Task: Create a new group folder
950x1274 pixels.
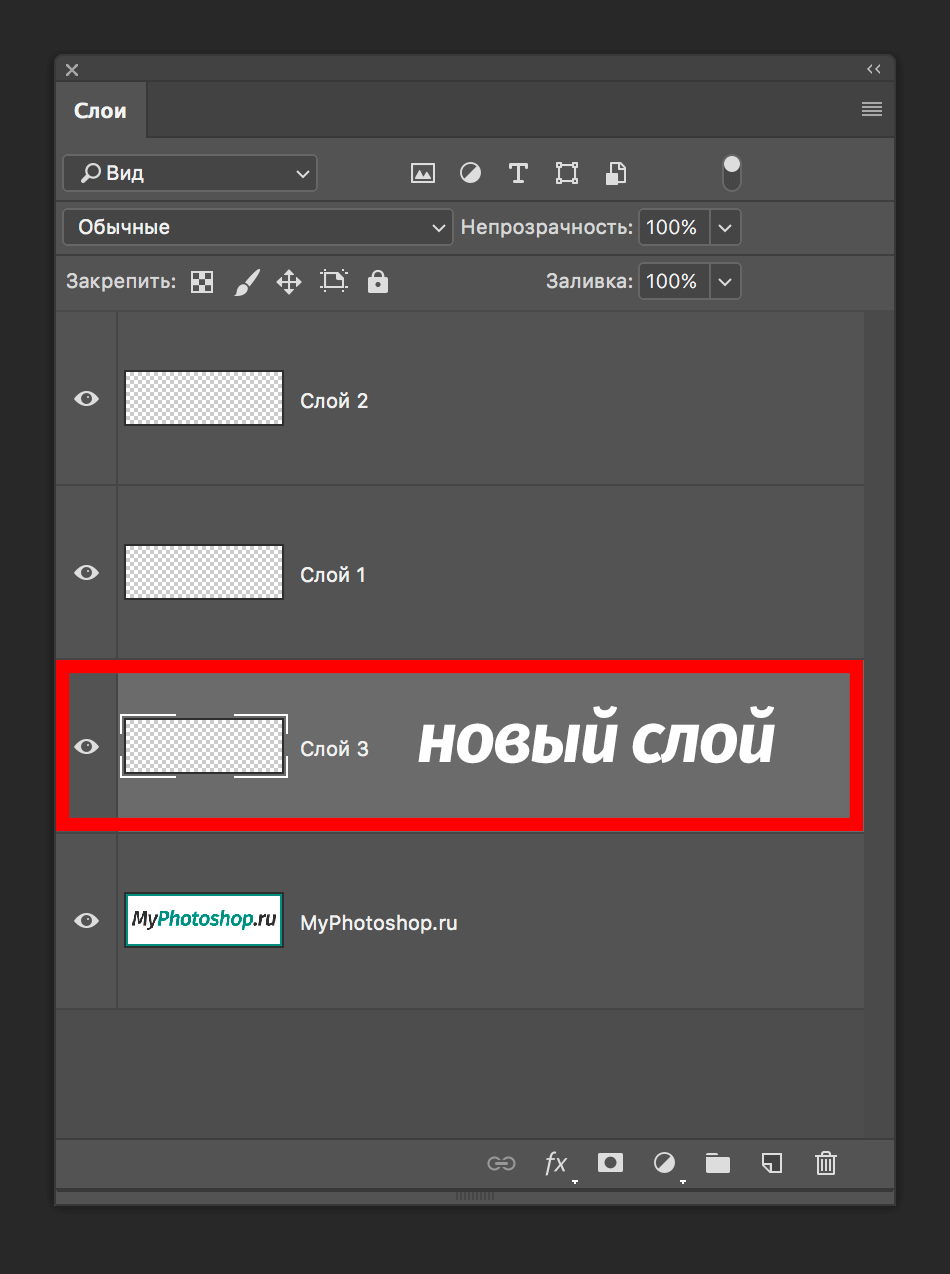Action: [717, 1163]
